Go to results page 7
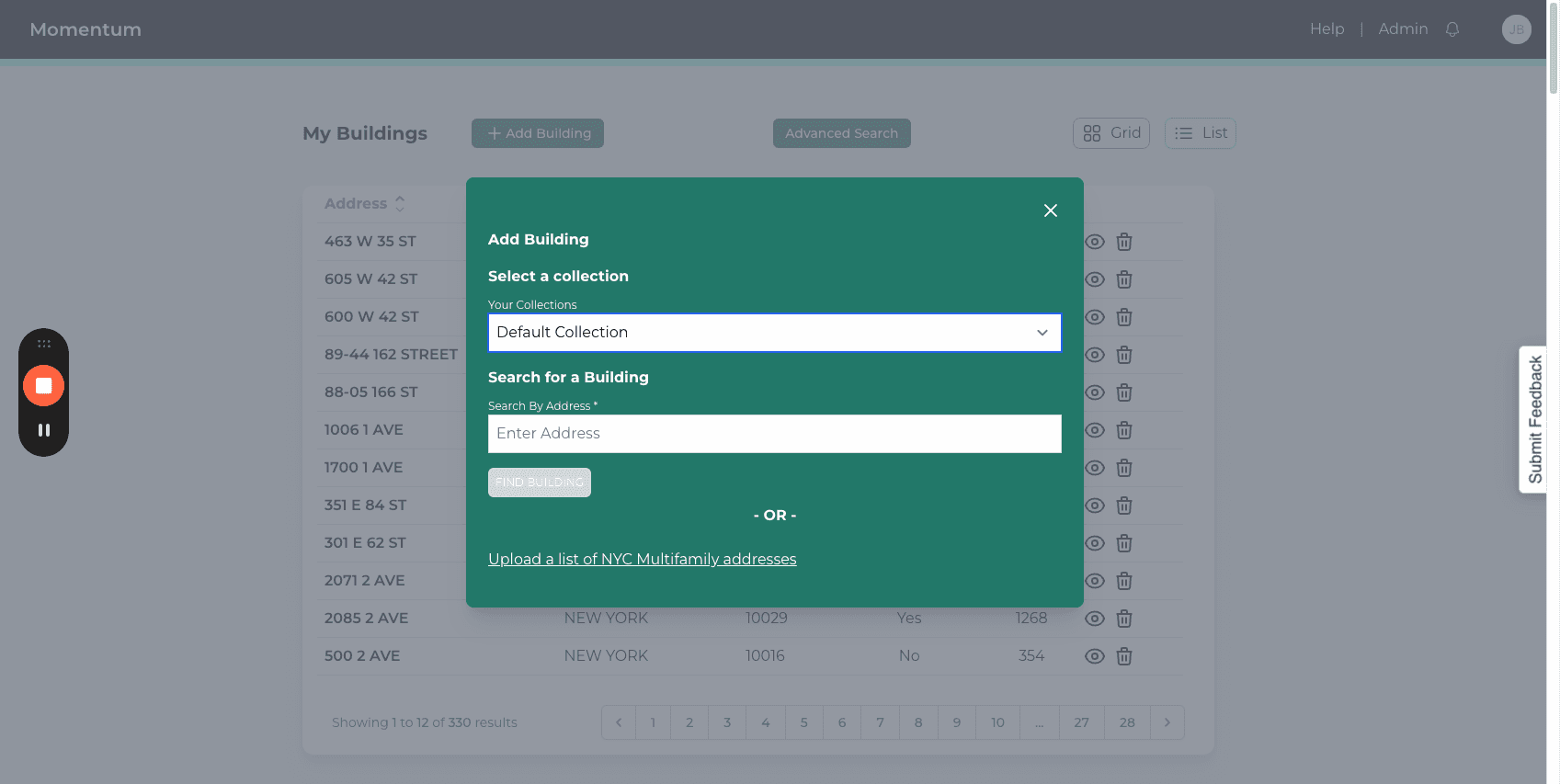The image size is (1560, 784). pyautogui.click(x=881, y=722)
